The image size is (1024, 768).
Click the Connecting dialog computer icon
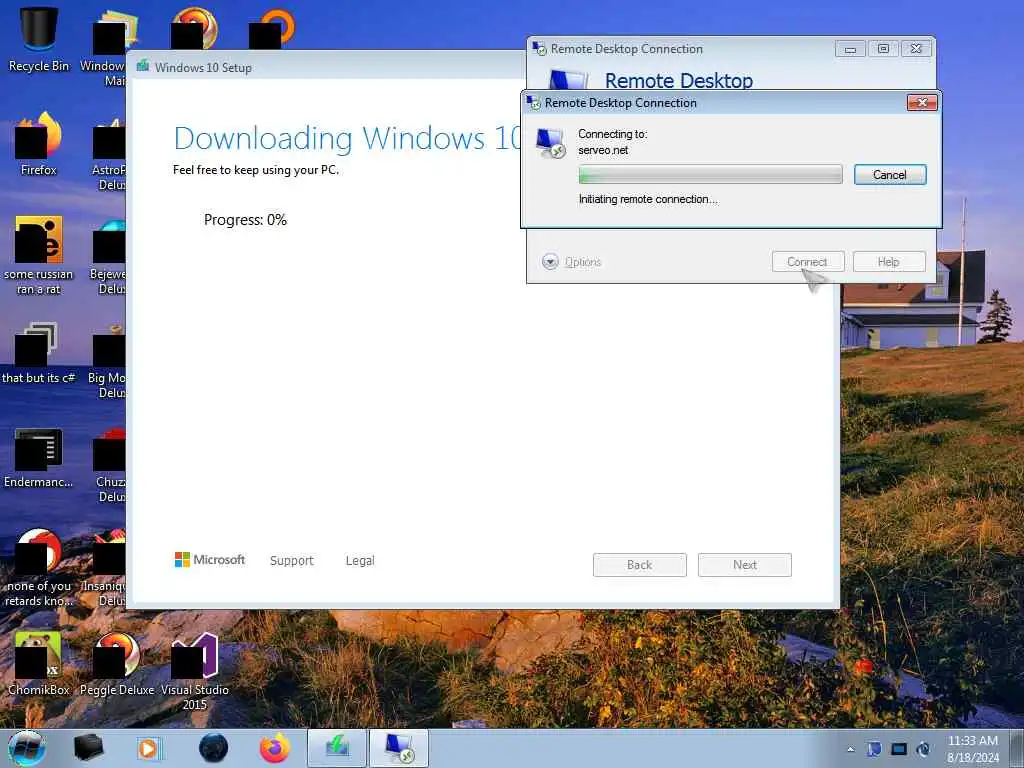551,143
